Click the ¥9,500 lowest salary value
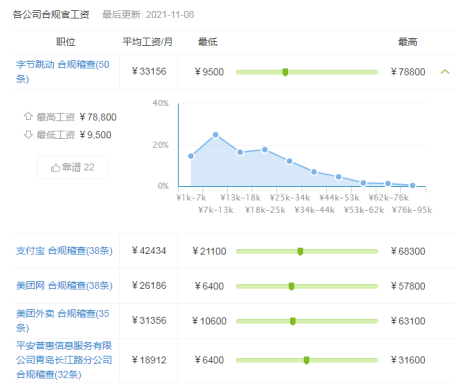 pos(95,135)
